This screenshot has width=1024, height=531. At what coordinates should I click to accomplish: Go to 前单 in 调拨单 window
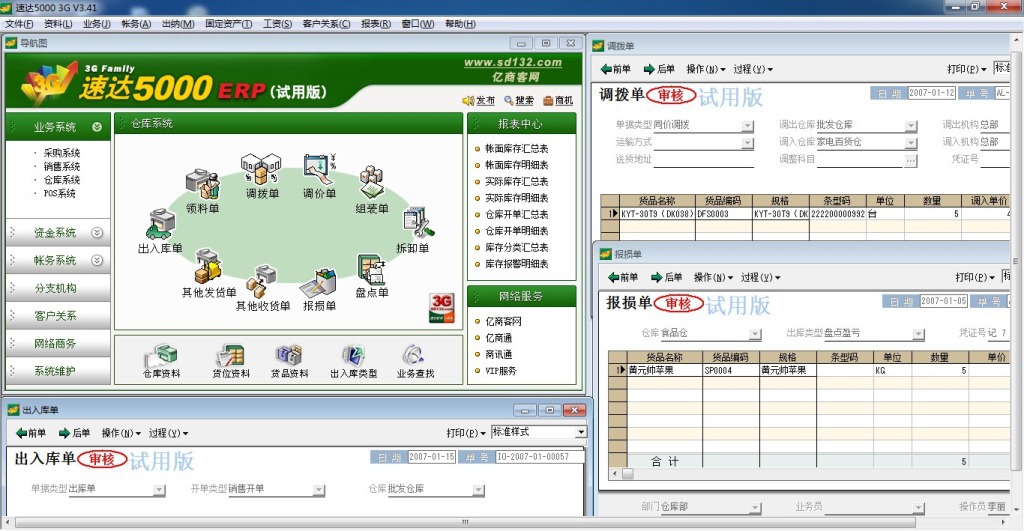[615, 69]
